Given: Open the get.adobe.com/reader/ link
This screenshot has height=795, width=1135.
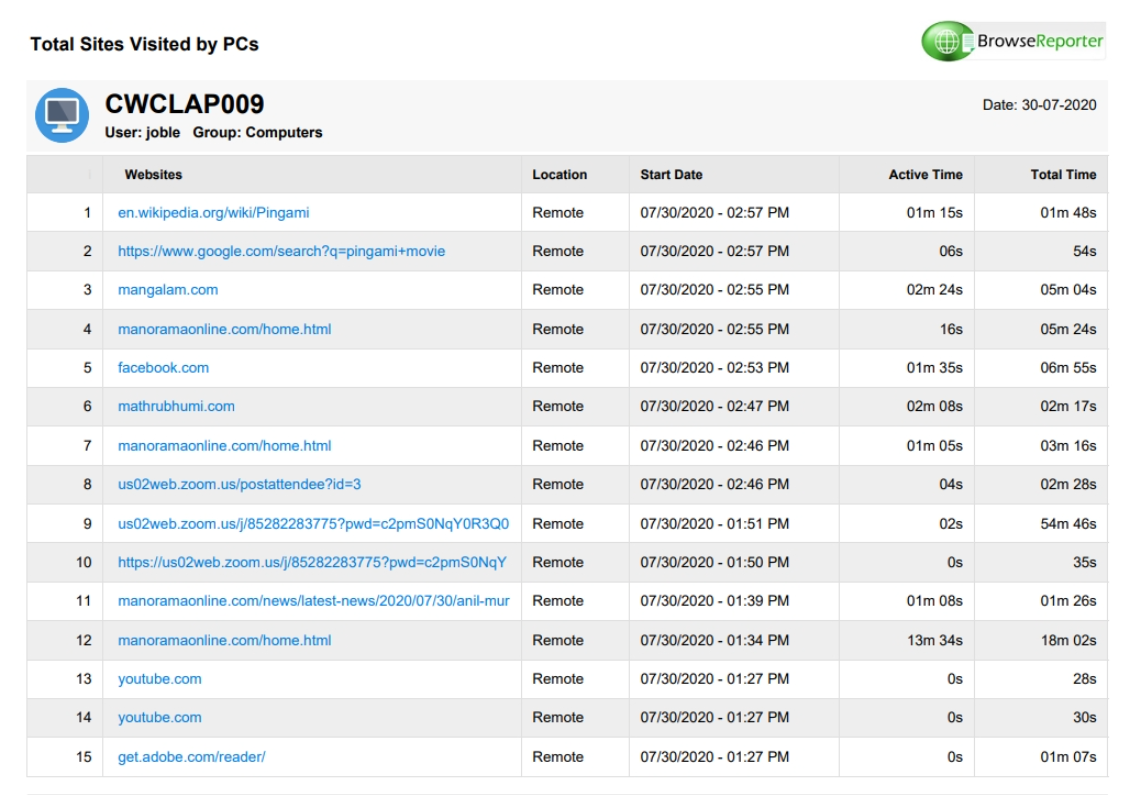Looking at the screenshot, I should point(192,757).
